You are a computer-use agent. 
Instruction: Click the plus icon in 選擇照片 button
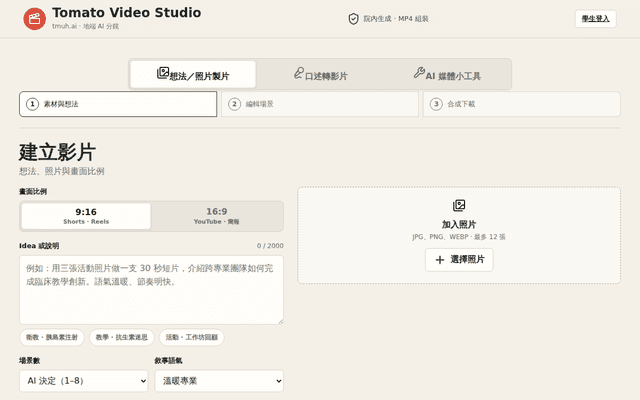tap(440, 260)
